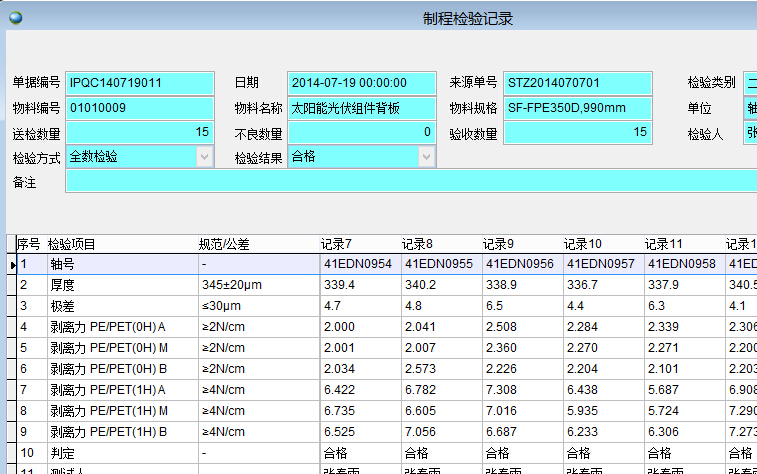This screenshot has height=474, width=757.
Task: Focus the 物料编号 field 01010009
Action: [x=139, y=108]
